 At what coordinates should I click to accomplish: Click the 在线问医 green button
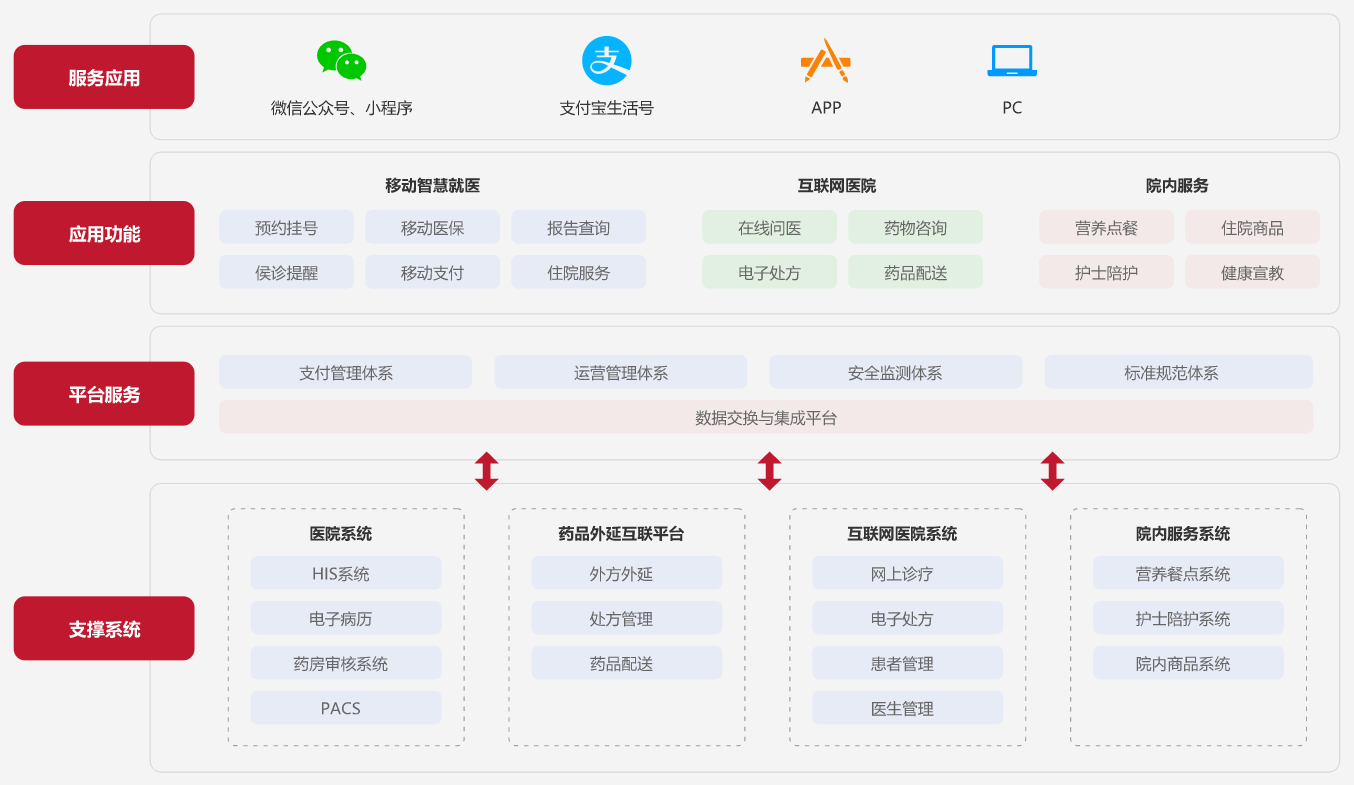click(769, 228)
